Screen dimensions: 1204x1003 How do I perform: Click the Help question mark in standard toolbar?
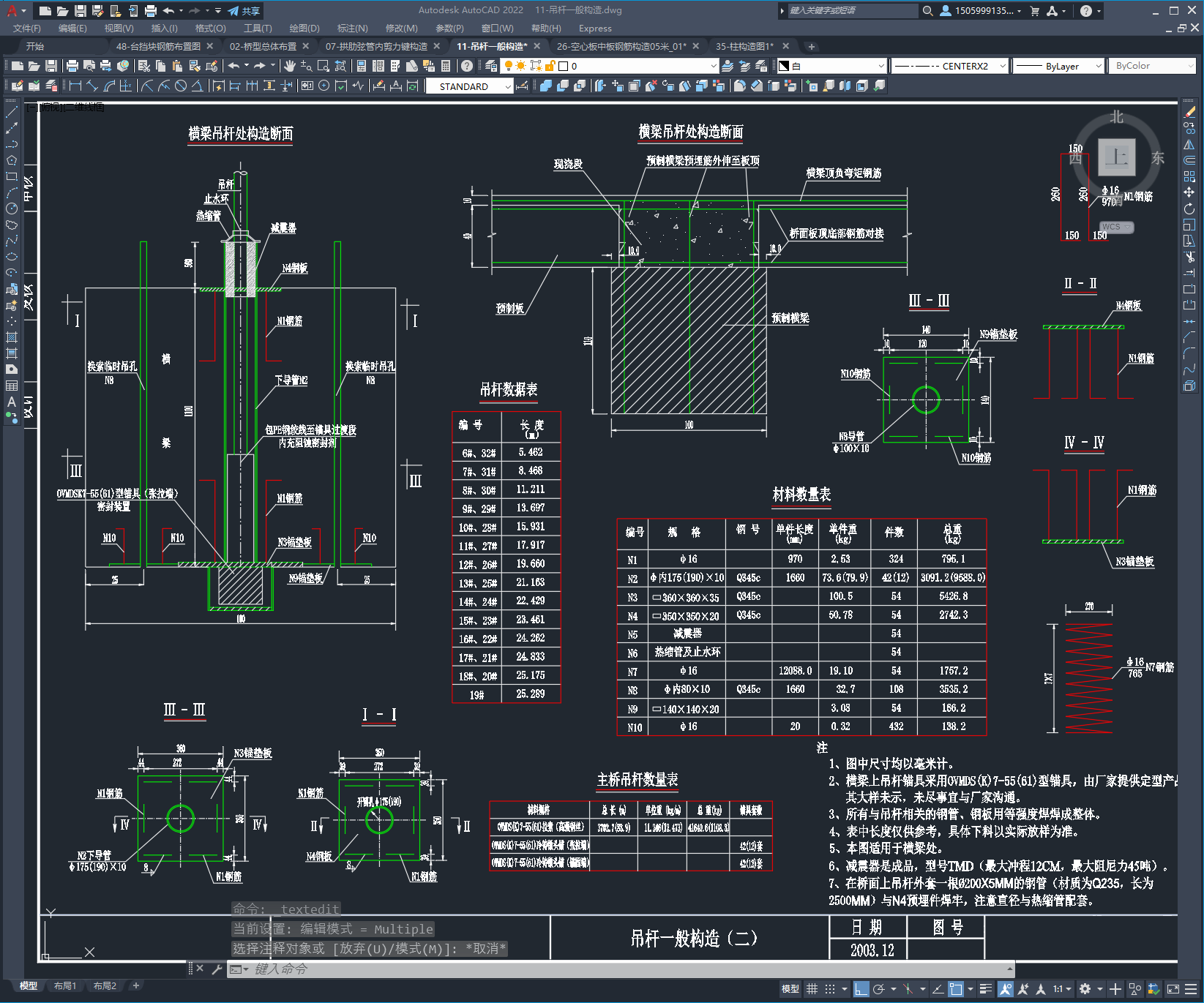pos(467,66)
